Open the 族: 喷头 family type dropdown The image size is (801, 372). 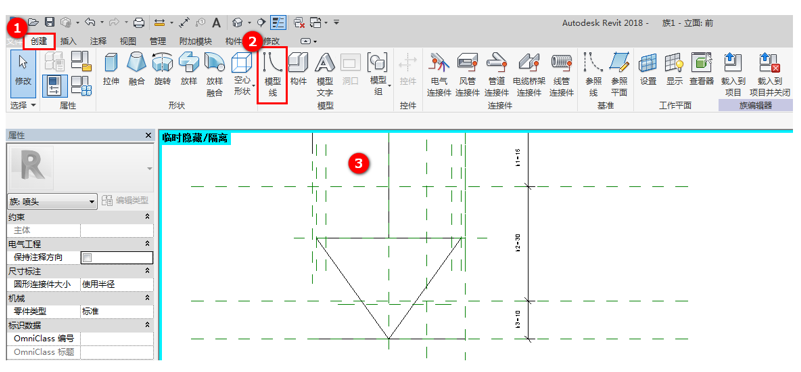coord(53,201)
